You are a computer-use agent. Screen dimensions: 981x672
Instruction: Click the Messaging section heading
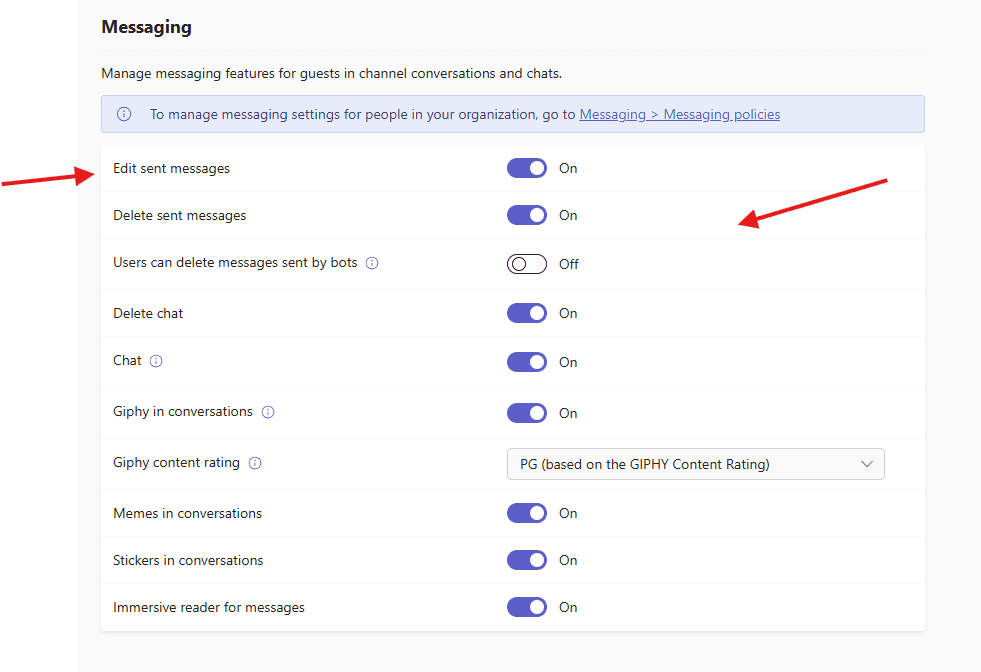click(x=146, y=27)
